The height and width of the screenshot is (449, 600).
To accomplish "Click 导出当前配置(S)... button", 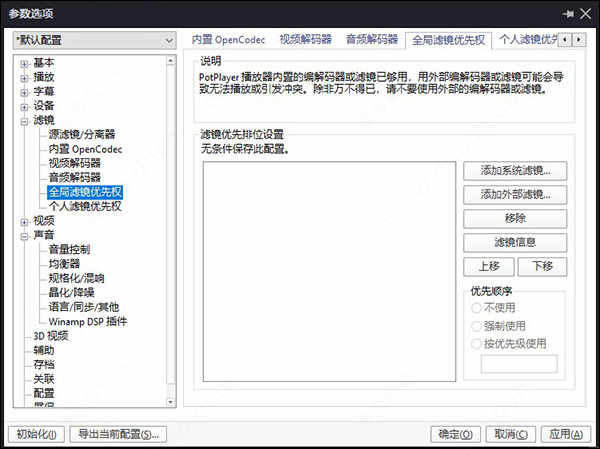I will tap(118, 434).
